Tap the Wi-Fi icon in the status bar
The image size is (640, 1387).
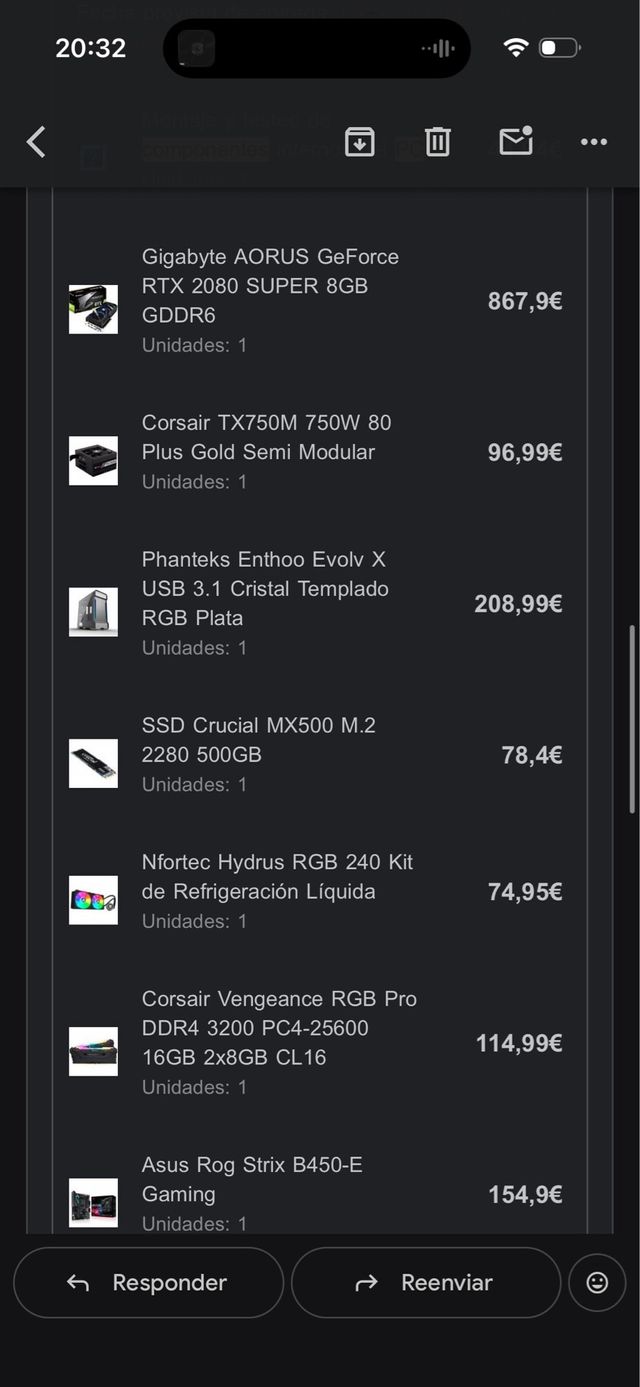coord(513,46)
